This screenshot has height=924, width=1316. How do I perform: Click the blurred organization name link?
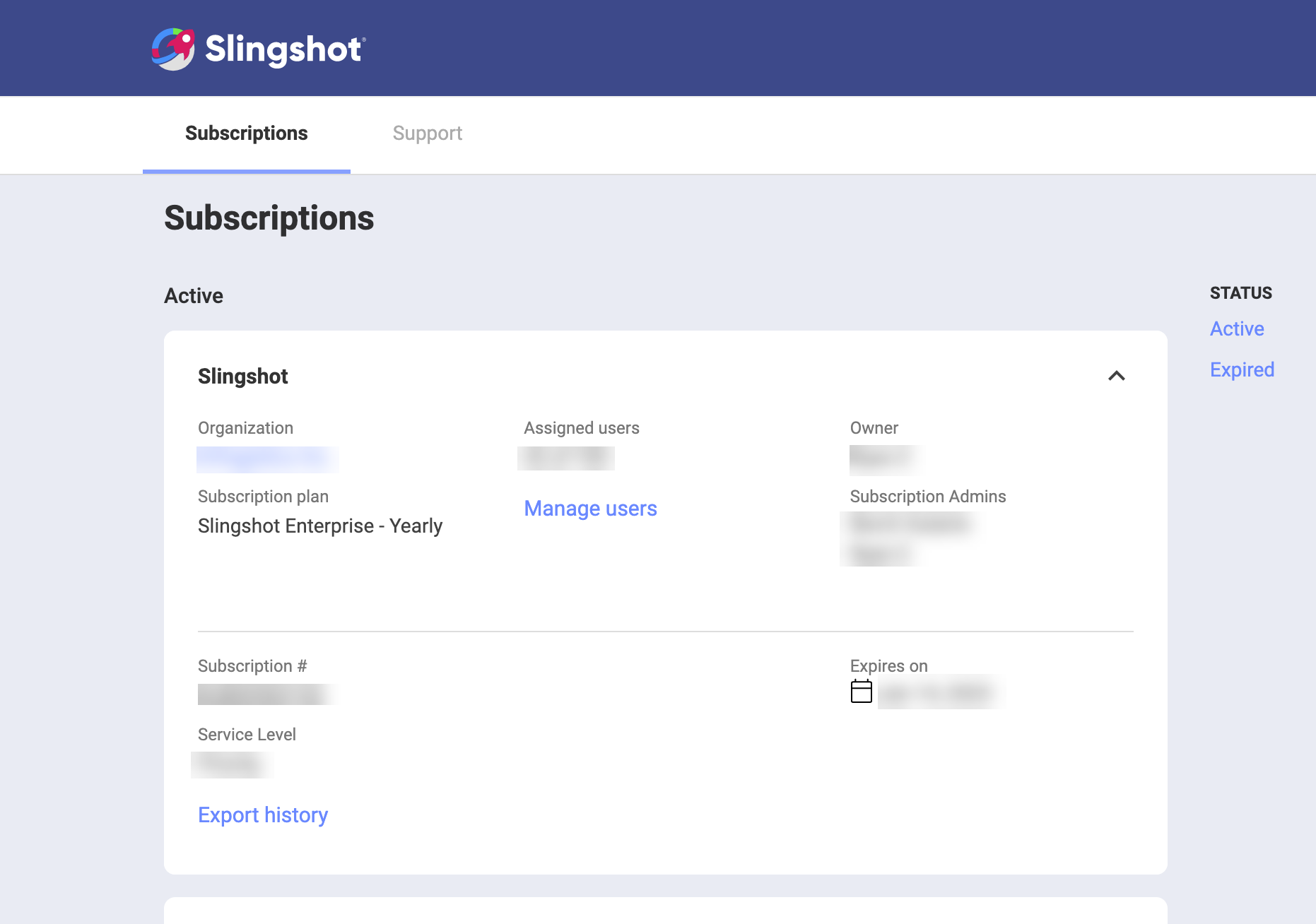tap(268, 460)
